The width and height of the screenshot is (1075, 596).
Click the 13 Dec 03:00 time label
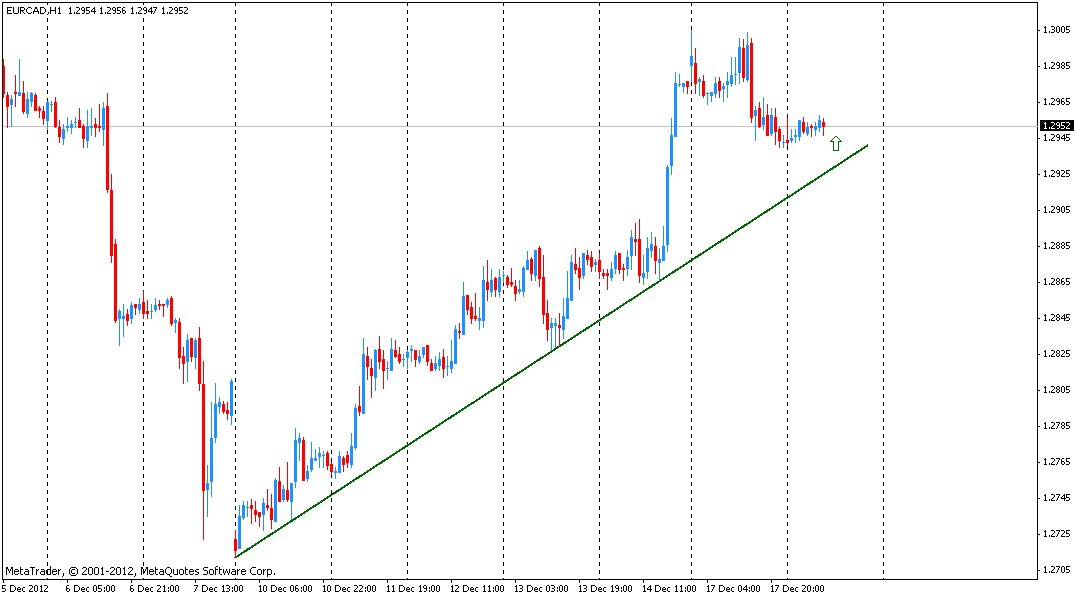pyautogui.click(x=541, y=588)
